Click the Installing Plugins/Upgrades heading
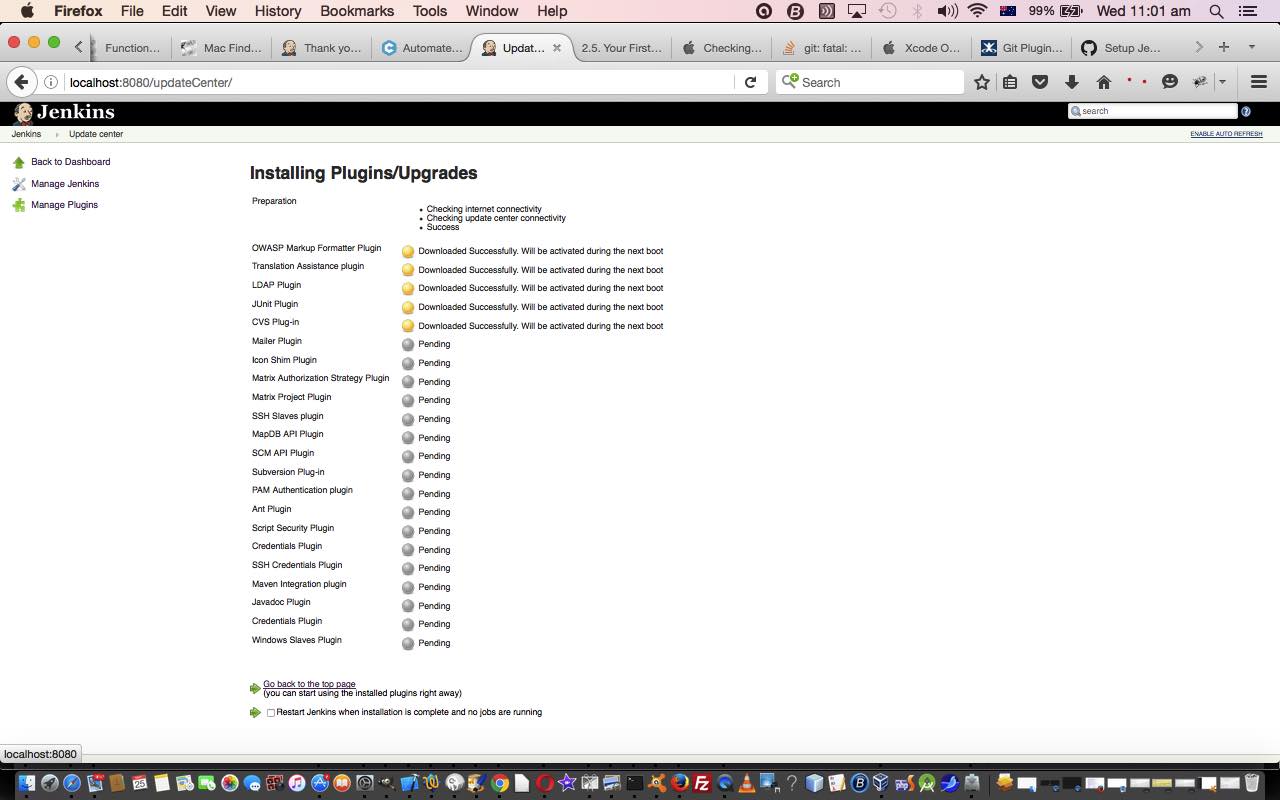This screenshot has width=1280, height=800. tap(363, 173)
